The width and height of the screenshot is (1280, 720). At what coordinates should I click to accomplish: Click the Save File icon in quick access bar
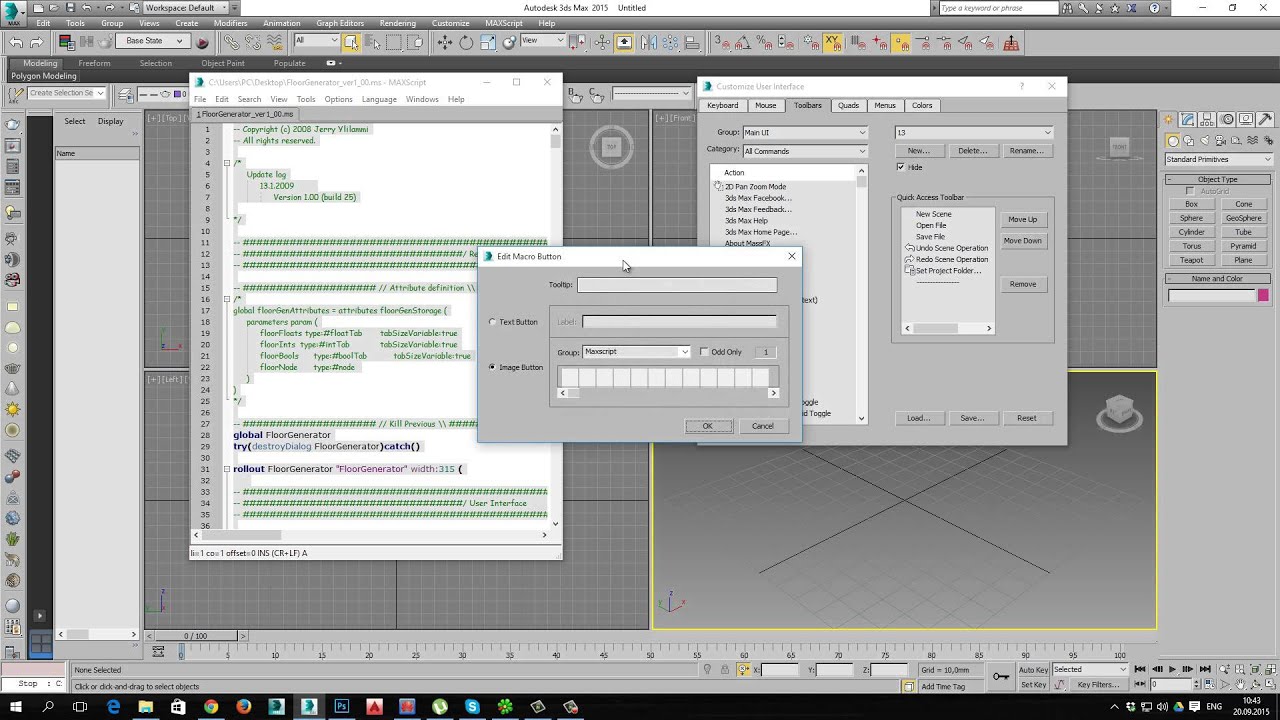point(71,8)
